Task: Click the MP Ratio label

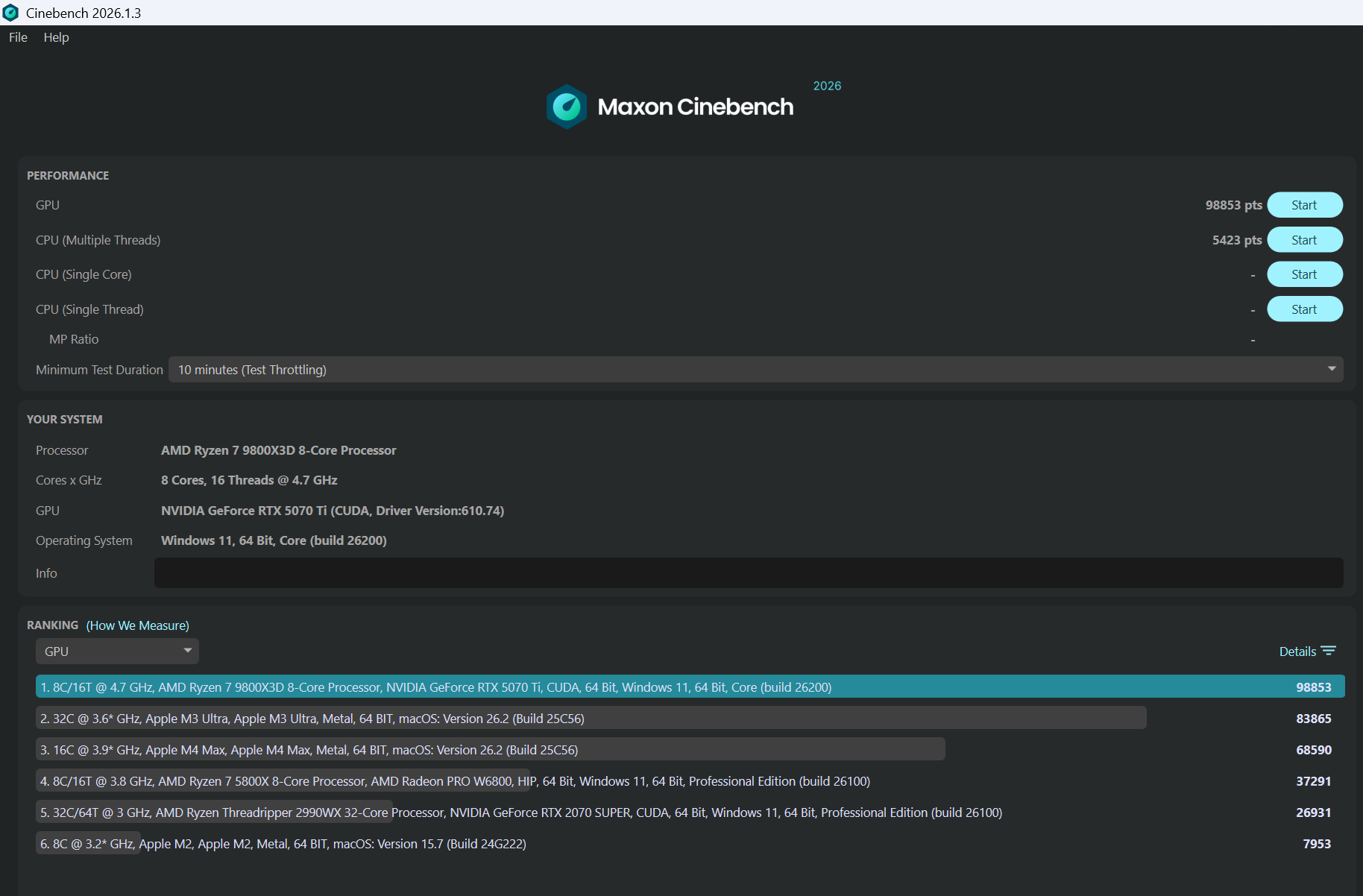Action: [x=74, y=339]
